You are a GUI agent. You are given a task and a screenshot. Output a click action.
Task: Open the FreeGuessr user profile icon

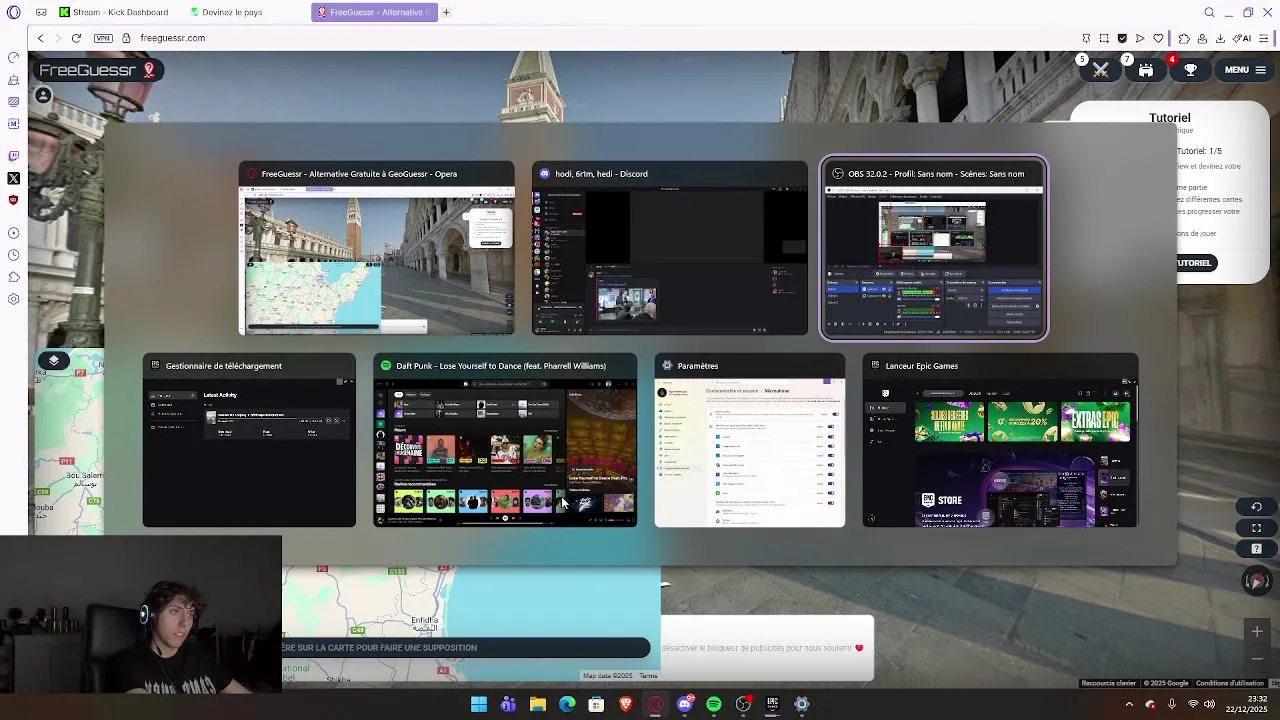coord(43,95)
